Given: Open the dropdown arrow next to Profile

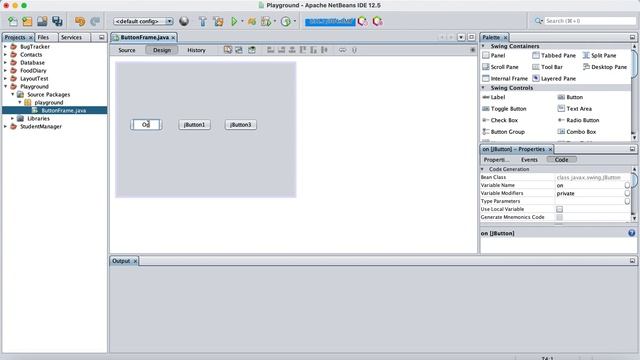Looking at the screenshot, I should coord(275,21).
